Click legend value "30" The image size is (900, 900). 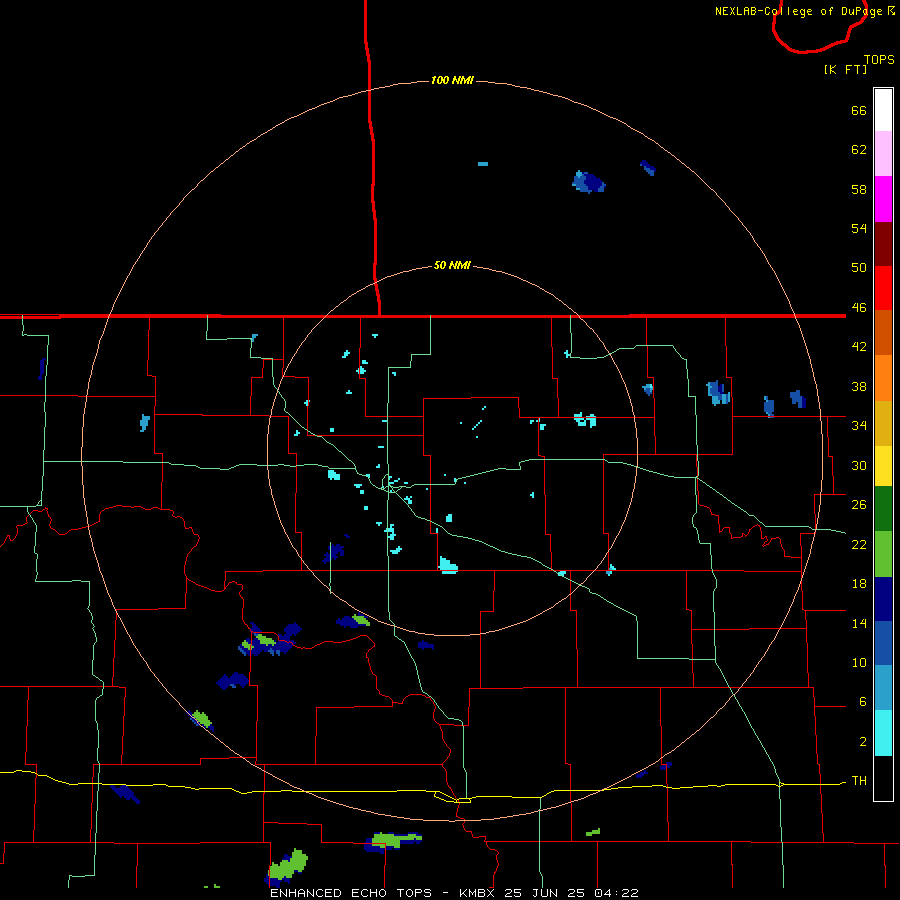[859, 465]
